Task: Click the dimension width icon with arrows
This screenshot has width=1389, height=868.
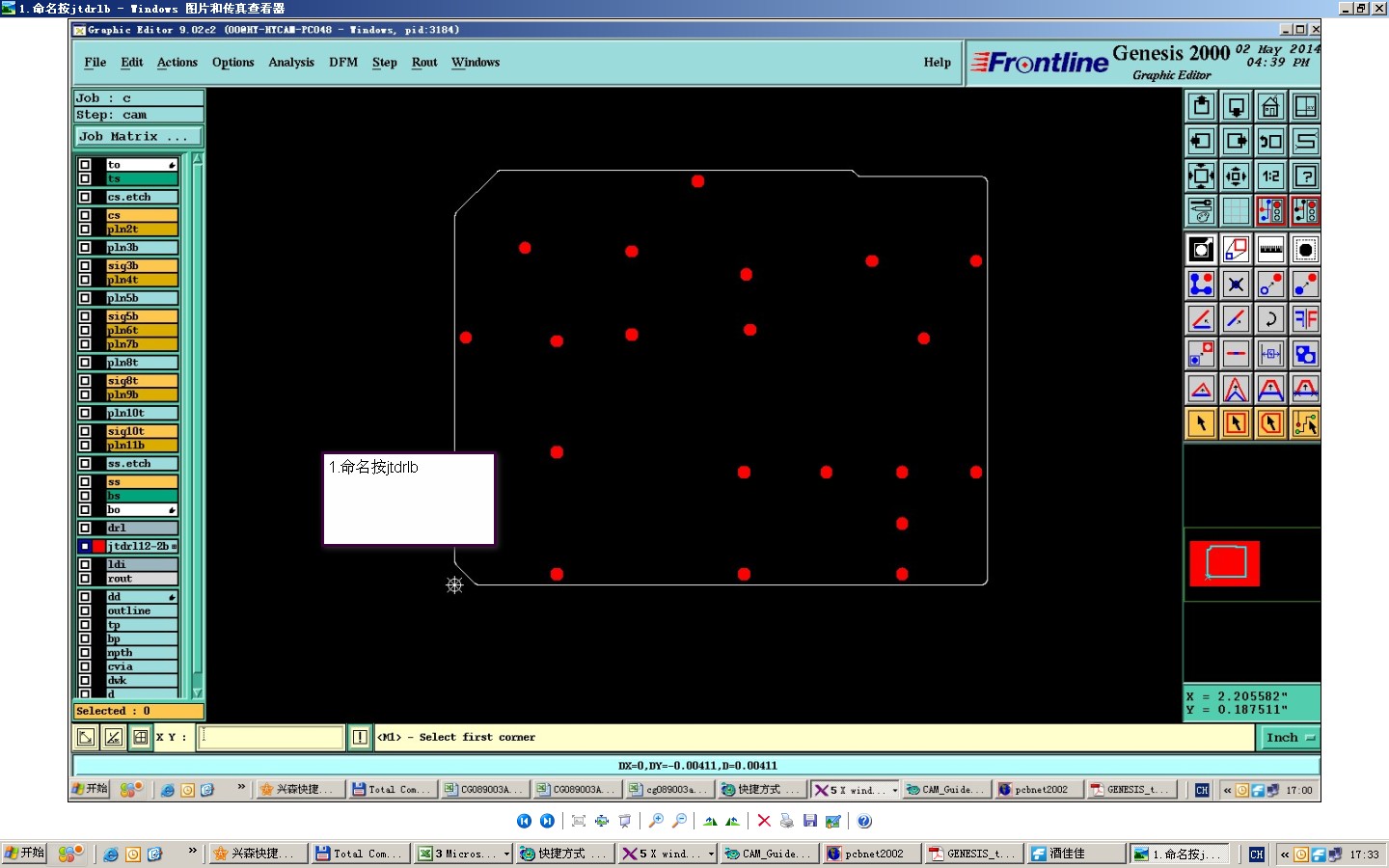Action: (x=1270, y=354)
